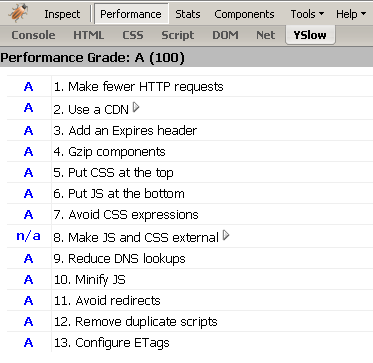Click the Make fewer HTTP requests rule
373x363 pixels.
(139, 87)
